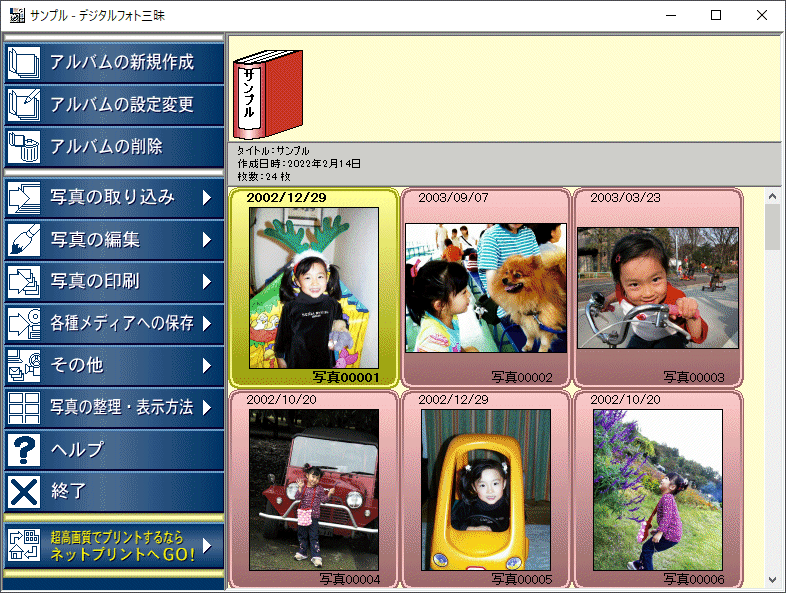Click the help question mark icon
Screen dimensions: 786x593
tap(24, 450)
